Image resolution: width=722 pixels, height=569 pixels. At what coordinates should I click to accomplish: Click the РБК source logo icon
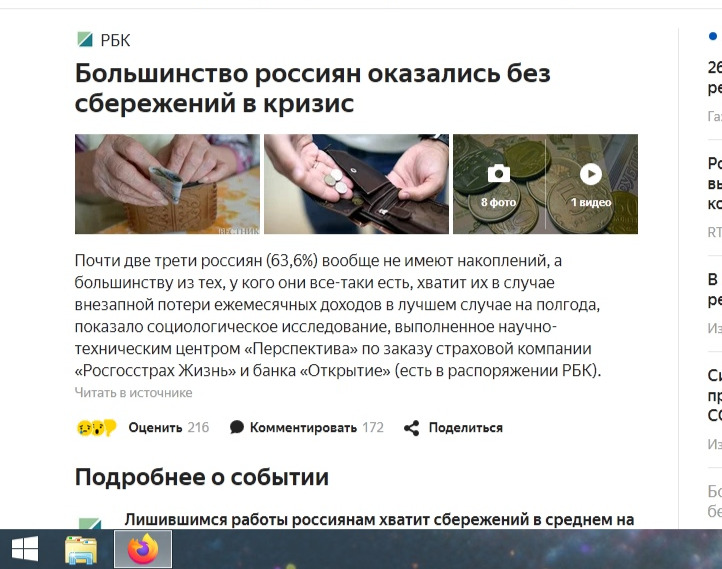click(x=85, y=40)
